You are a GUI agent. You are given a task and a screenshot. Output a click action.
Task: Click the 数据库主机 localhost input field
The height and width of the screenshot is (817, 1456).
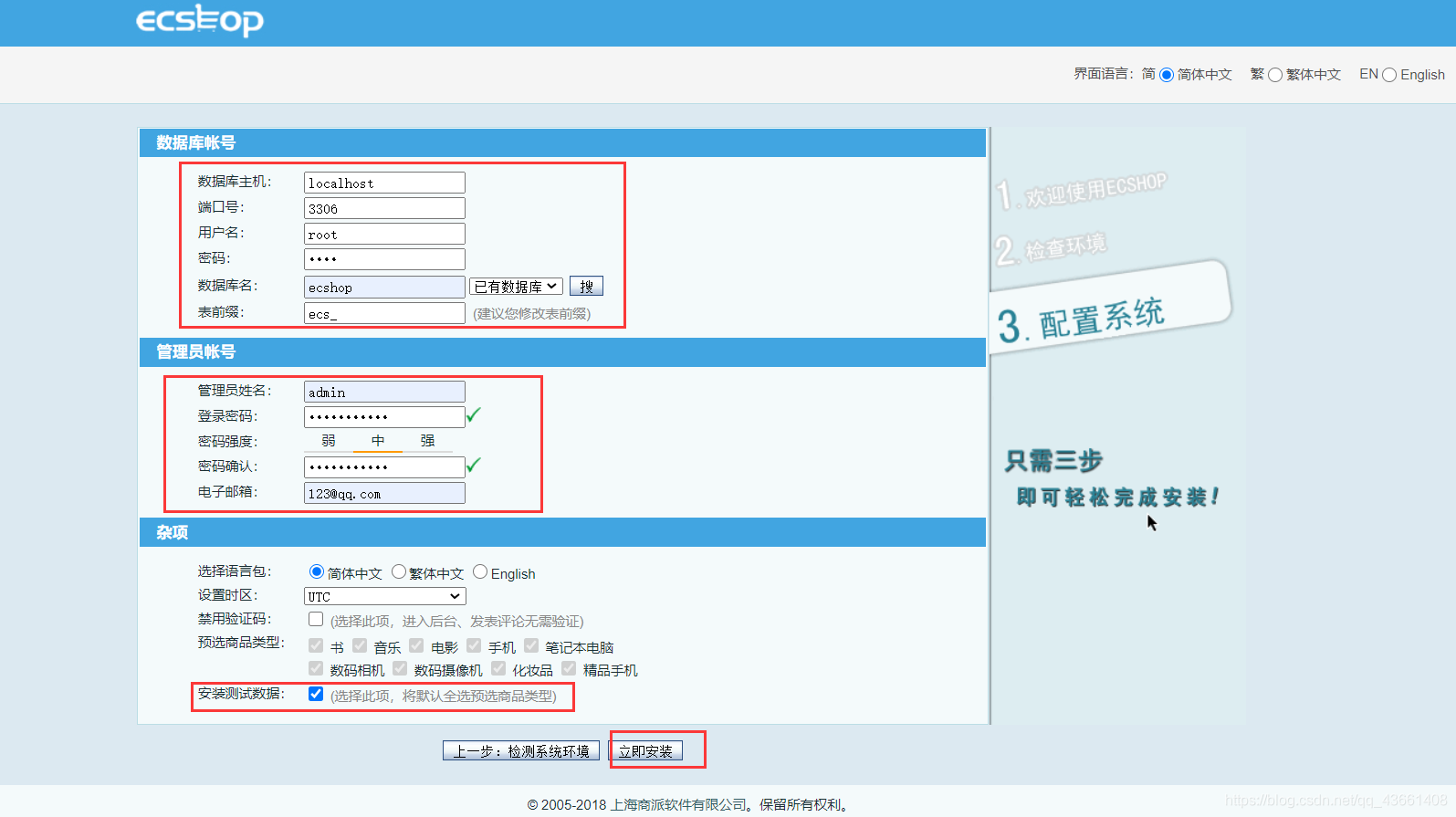point(384,183)
